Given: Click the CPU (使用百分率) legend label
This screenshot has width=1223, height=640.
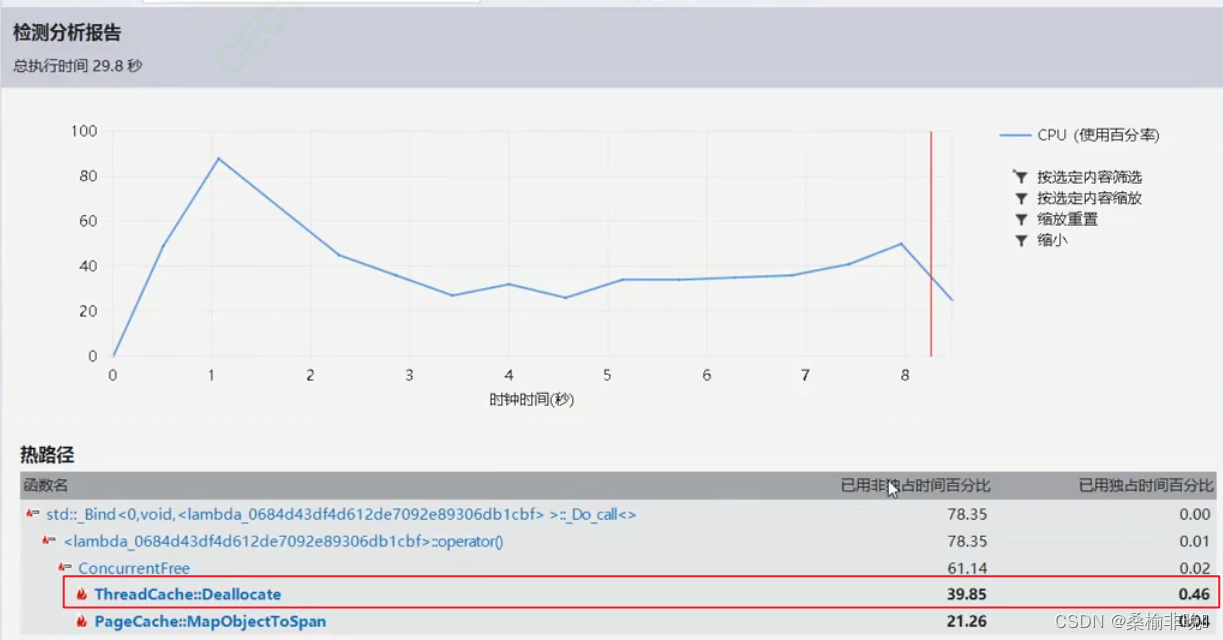Looking at the screenshot, I should pos(1098,136).
